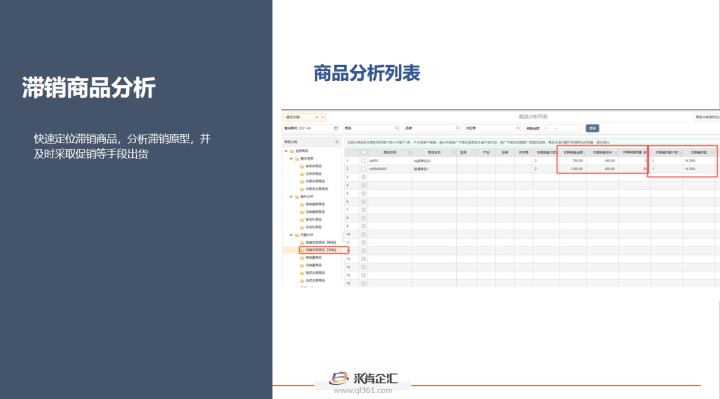
Task: Click the collapse icon on the category panel header
Action: pos(337,142)
